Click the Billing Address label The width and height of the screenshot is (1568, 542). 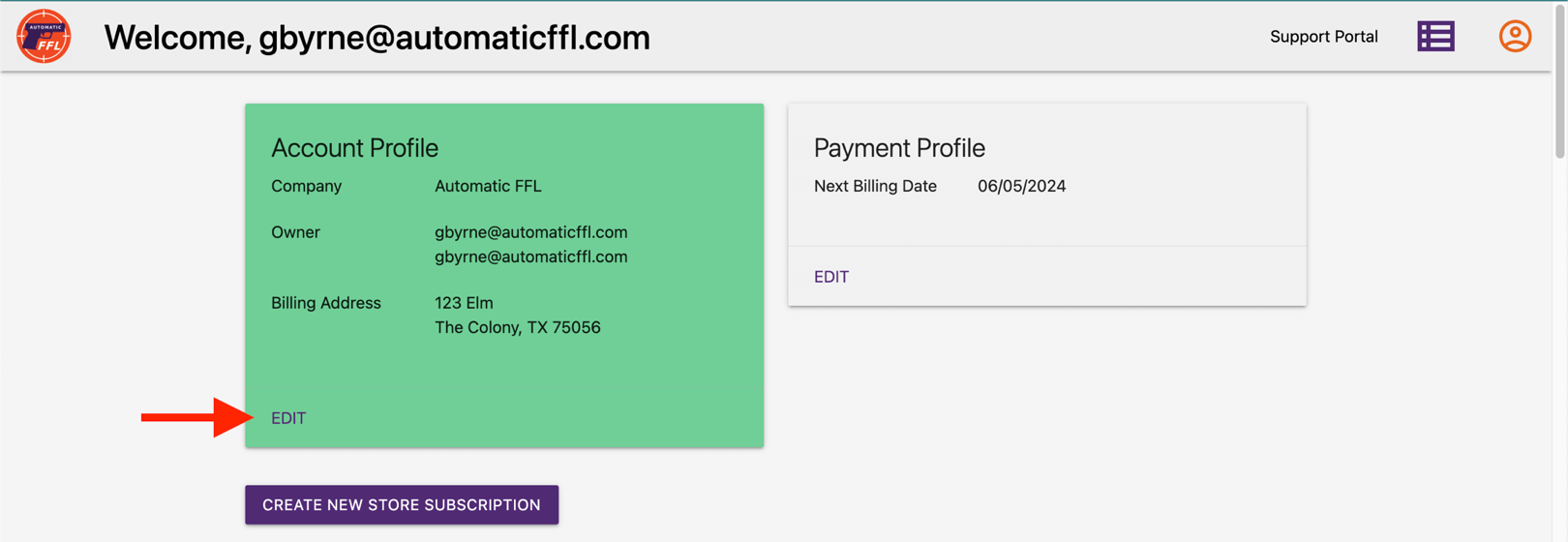point(325,303)
